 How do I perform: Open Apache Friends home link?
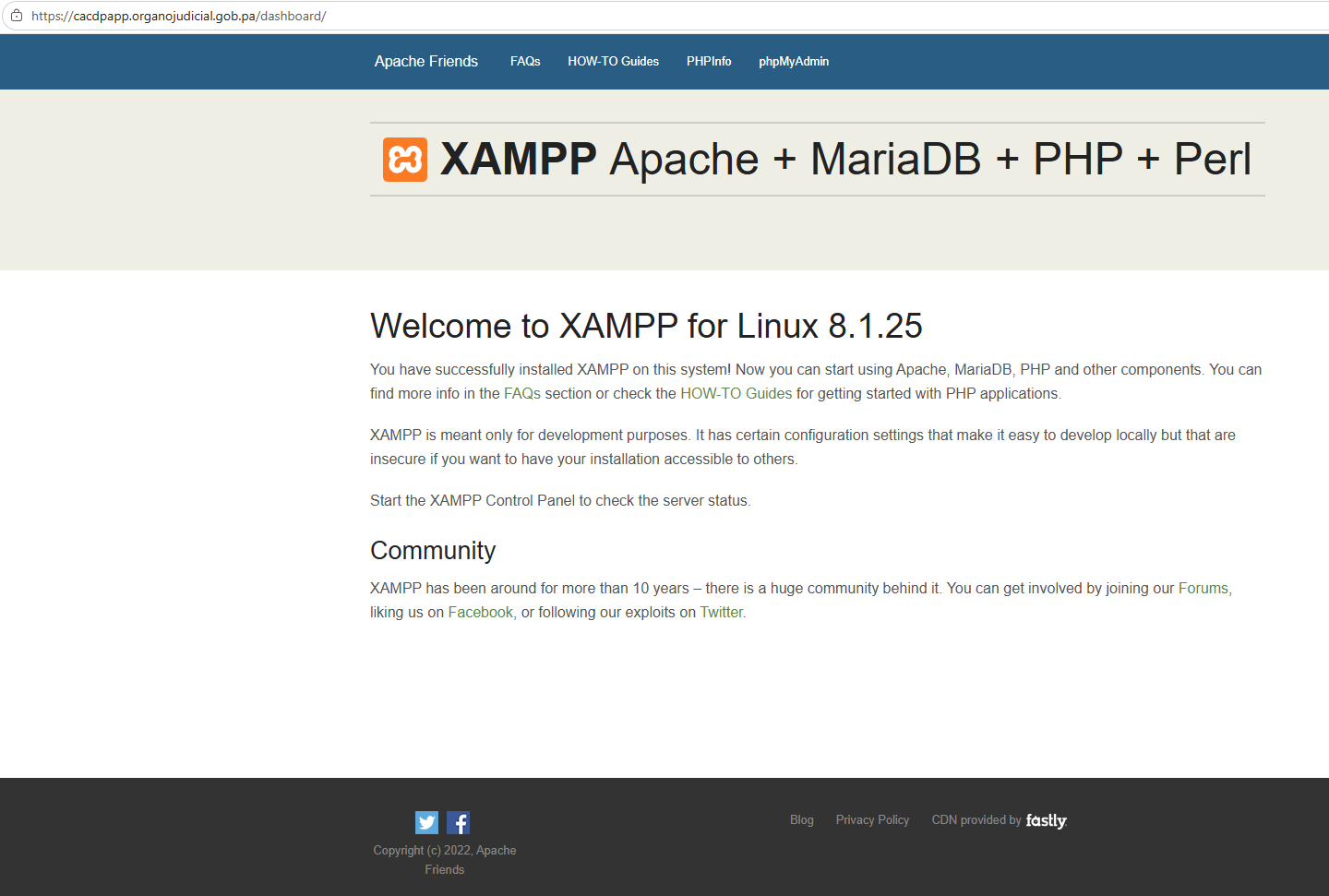coord(426,62)
